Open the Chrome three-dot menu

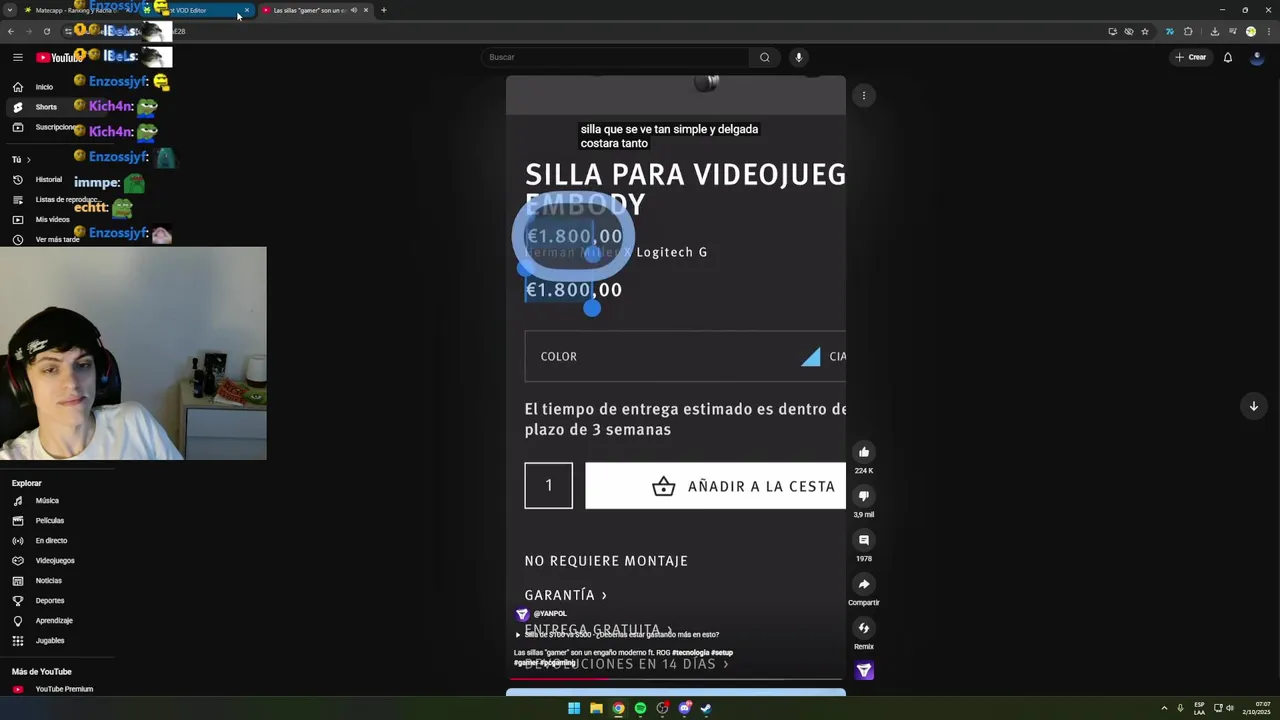1268,31
